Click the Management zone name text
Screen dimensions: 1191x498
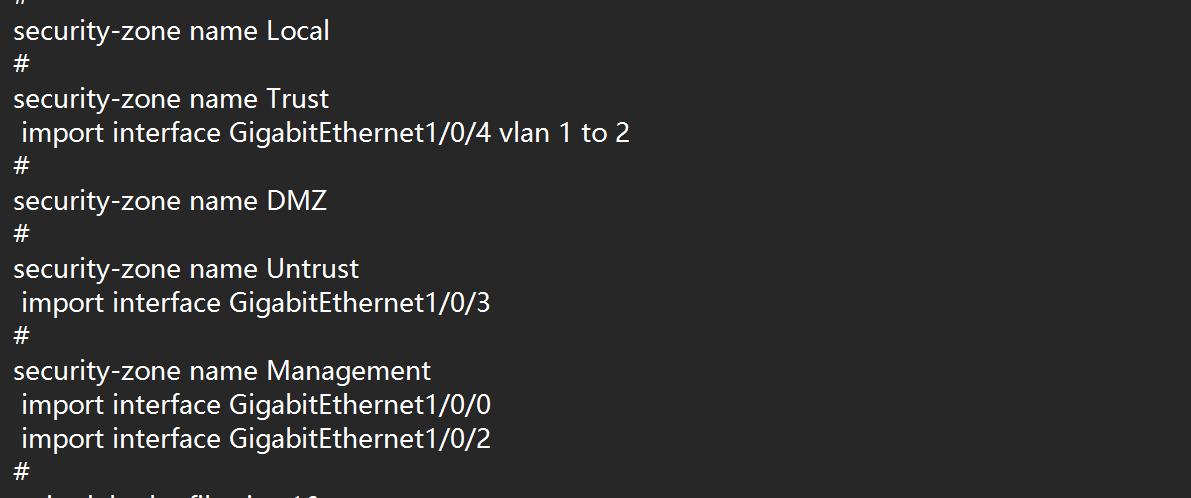pos(348,371)
